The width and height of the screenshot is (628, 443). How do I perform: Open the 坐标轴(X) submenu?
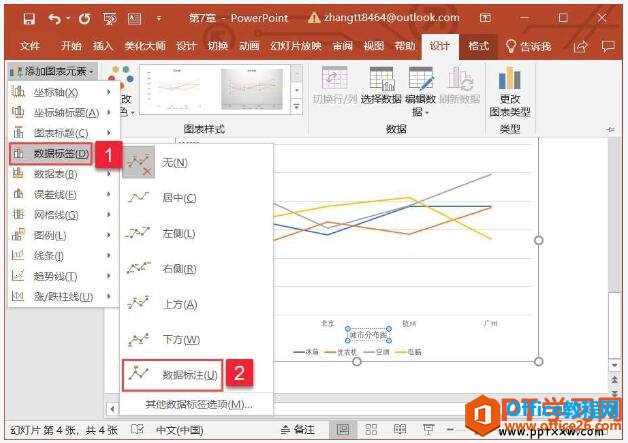62,92
